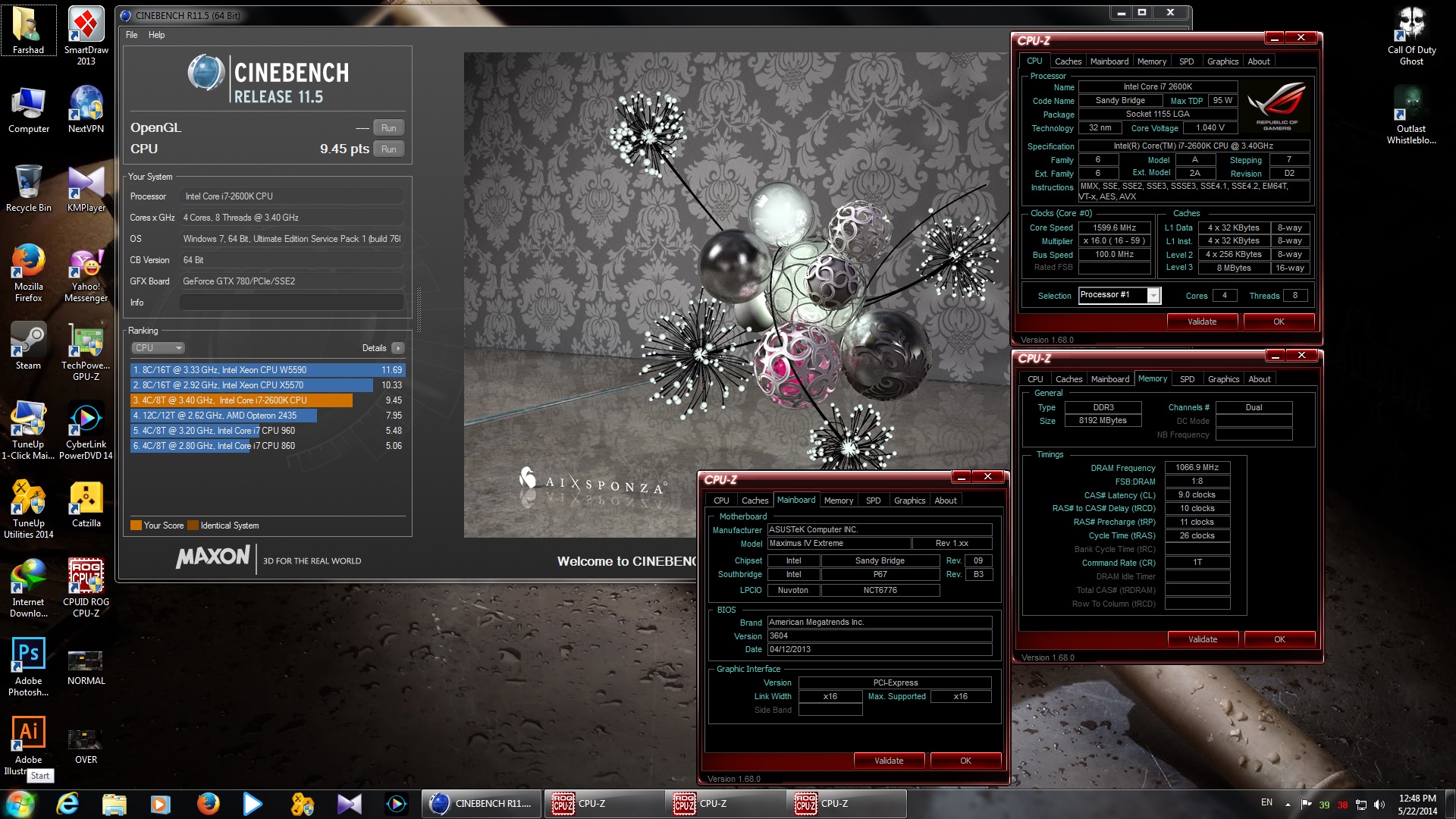Open Adobe Photoshop desktop shortcut
The image size is (1456, 819).
(28, 667)
